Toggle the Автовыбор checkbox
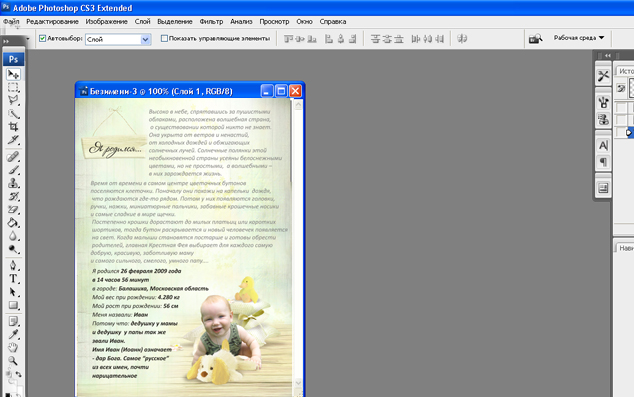This screenshot has height=397, width=634. click(x=42, y=38)
